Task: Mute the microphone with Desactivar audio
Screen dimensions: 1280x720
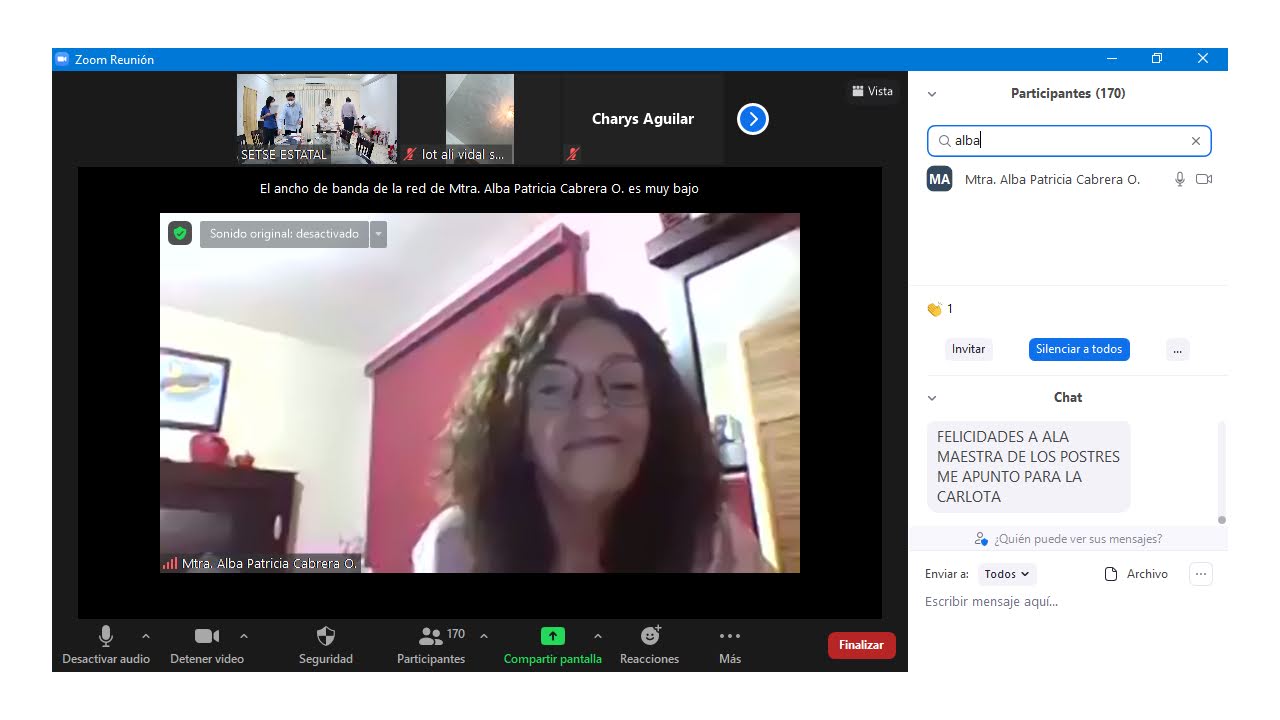Action: 106,645
